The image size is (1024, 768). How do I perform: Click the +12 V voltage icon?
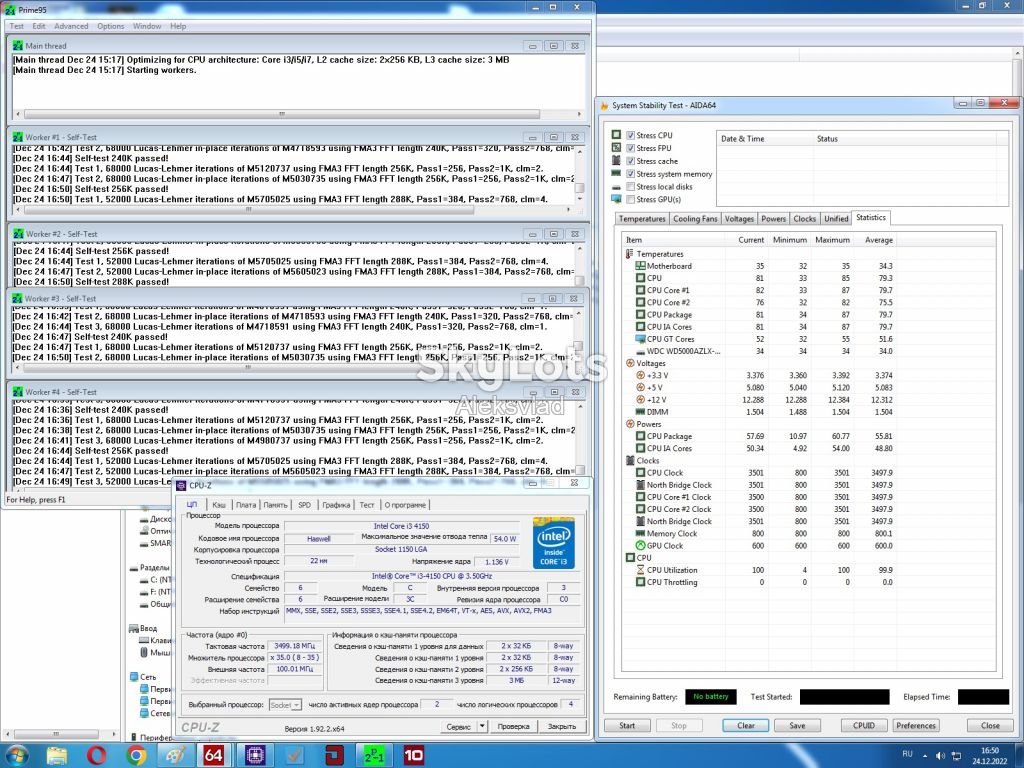click(x=640, y=400)
